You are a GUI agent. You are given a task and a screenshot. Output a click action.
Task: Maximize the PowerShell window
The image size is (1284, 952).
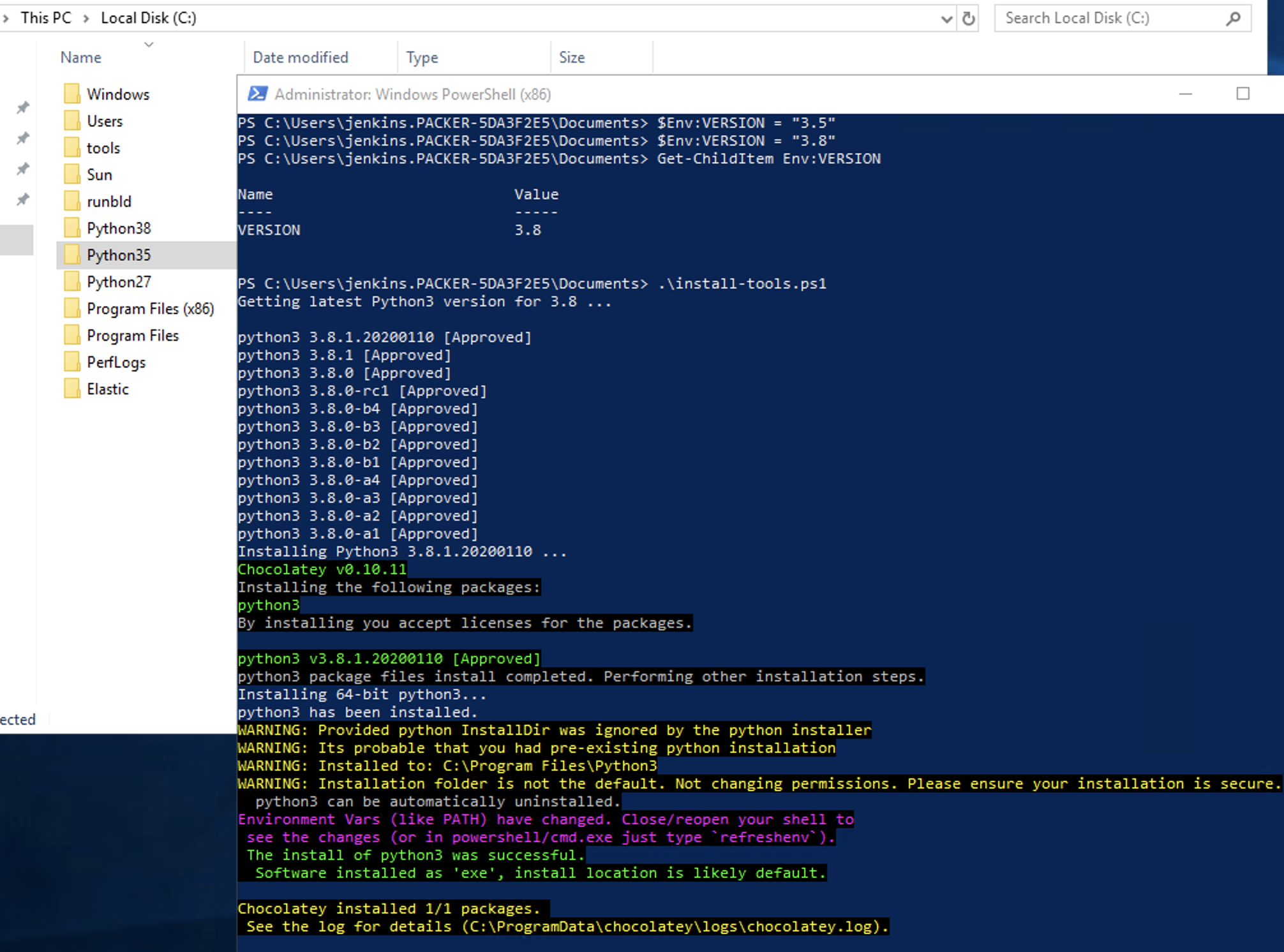pyautogui.click(x=1243, y=94)
